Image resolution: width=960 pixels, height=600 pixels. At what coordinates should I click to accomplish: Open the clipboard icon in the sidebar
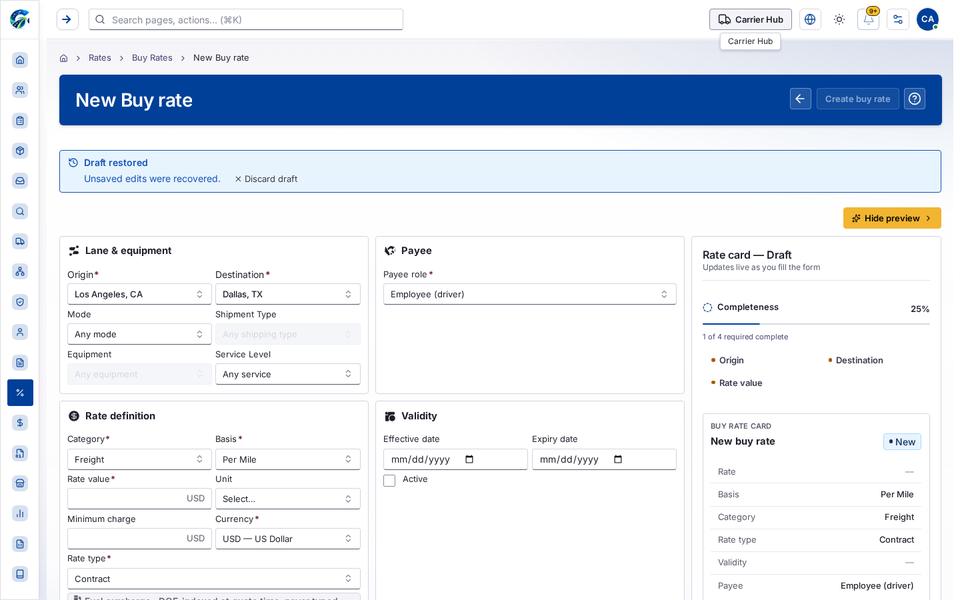[x=20, y=120]
